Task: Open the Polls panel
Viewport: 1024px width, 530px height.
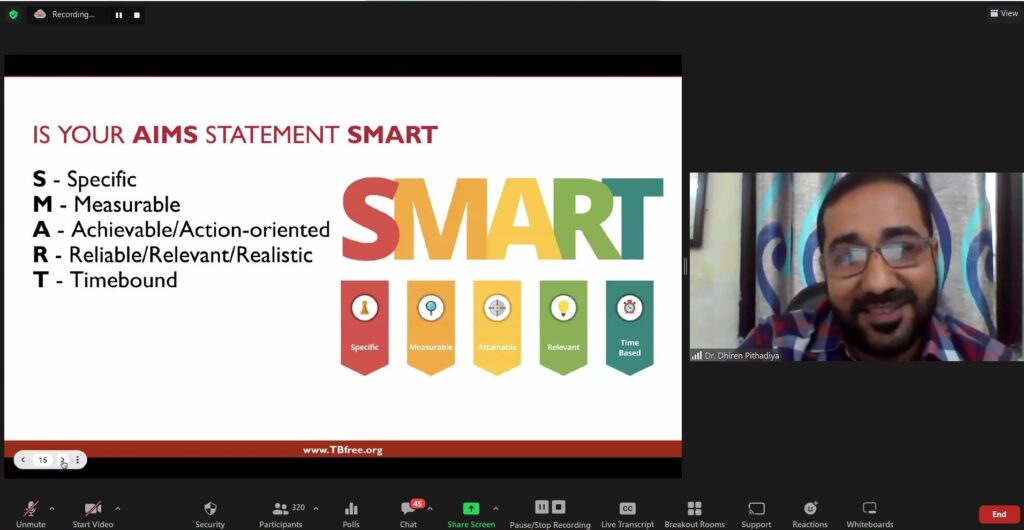Action: 351,510
